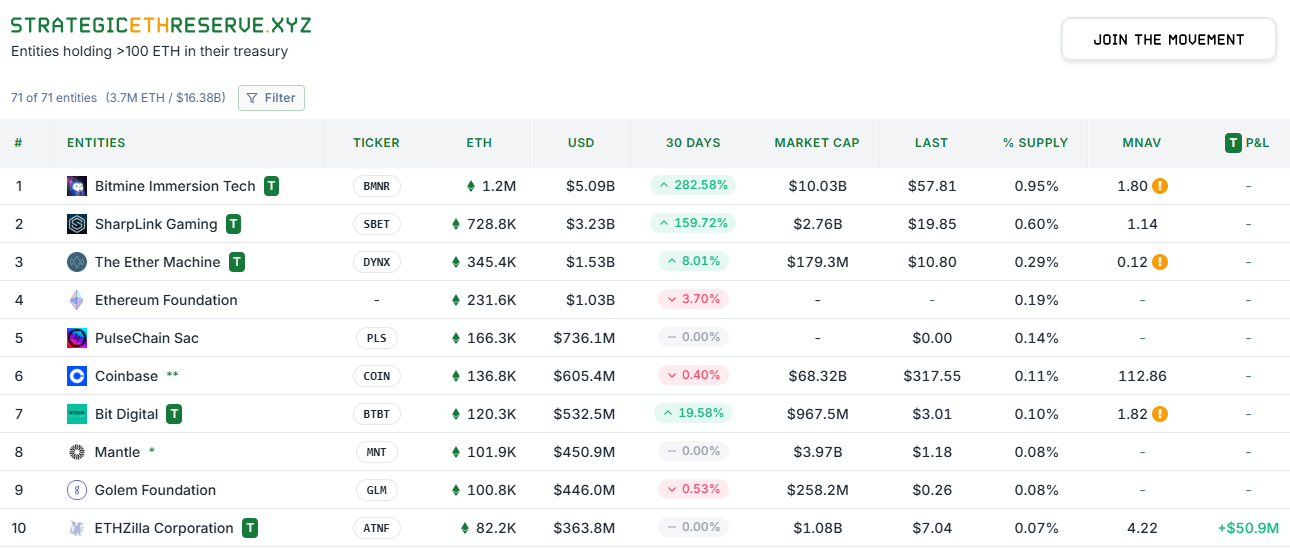Click the Ethereum Foundation diamond logo
Screen dimensions: 1290x550
click(77, 300)
